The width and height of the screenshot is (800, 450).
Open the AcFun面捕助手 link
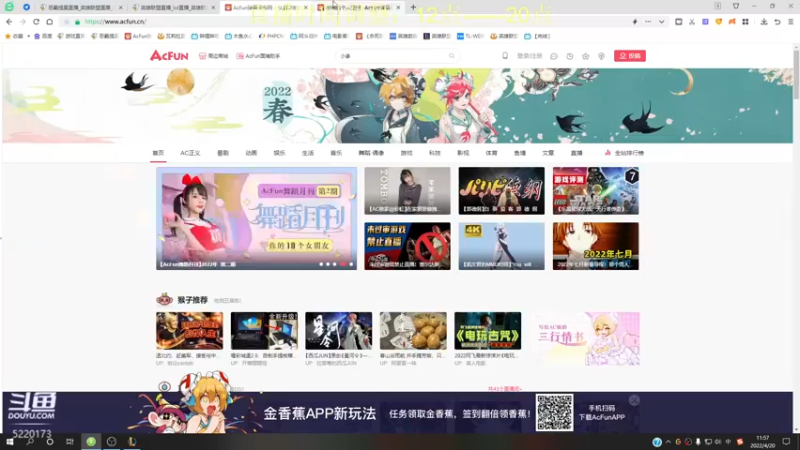pos(258,56)
